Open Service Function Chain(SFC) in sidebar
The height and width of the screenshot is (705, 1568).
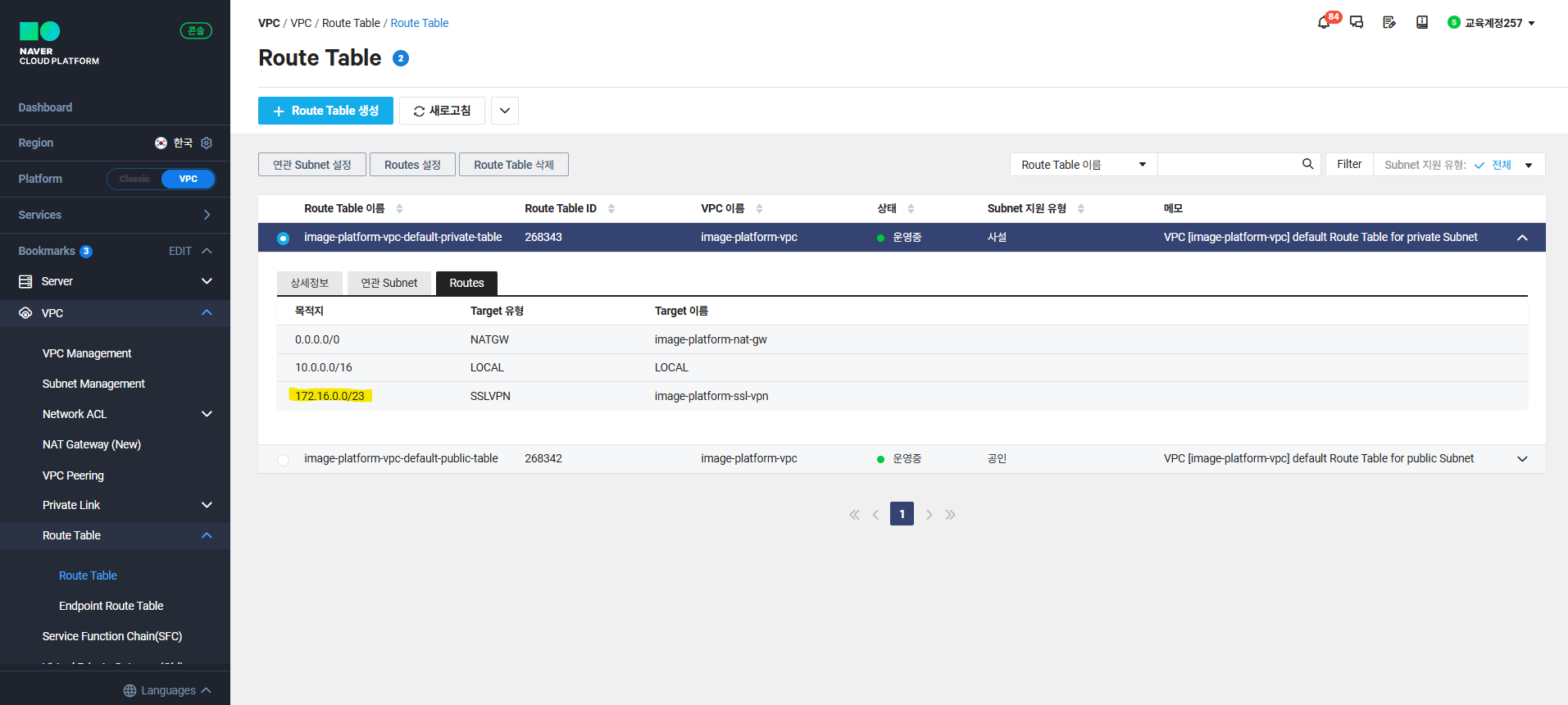tap(112, 636)
